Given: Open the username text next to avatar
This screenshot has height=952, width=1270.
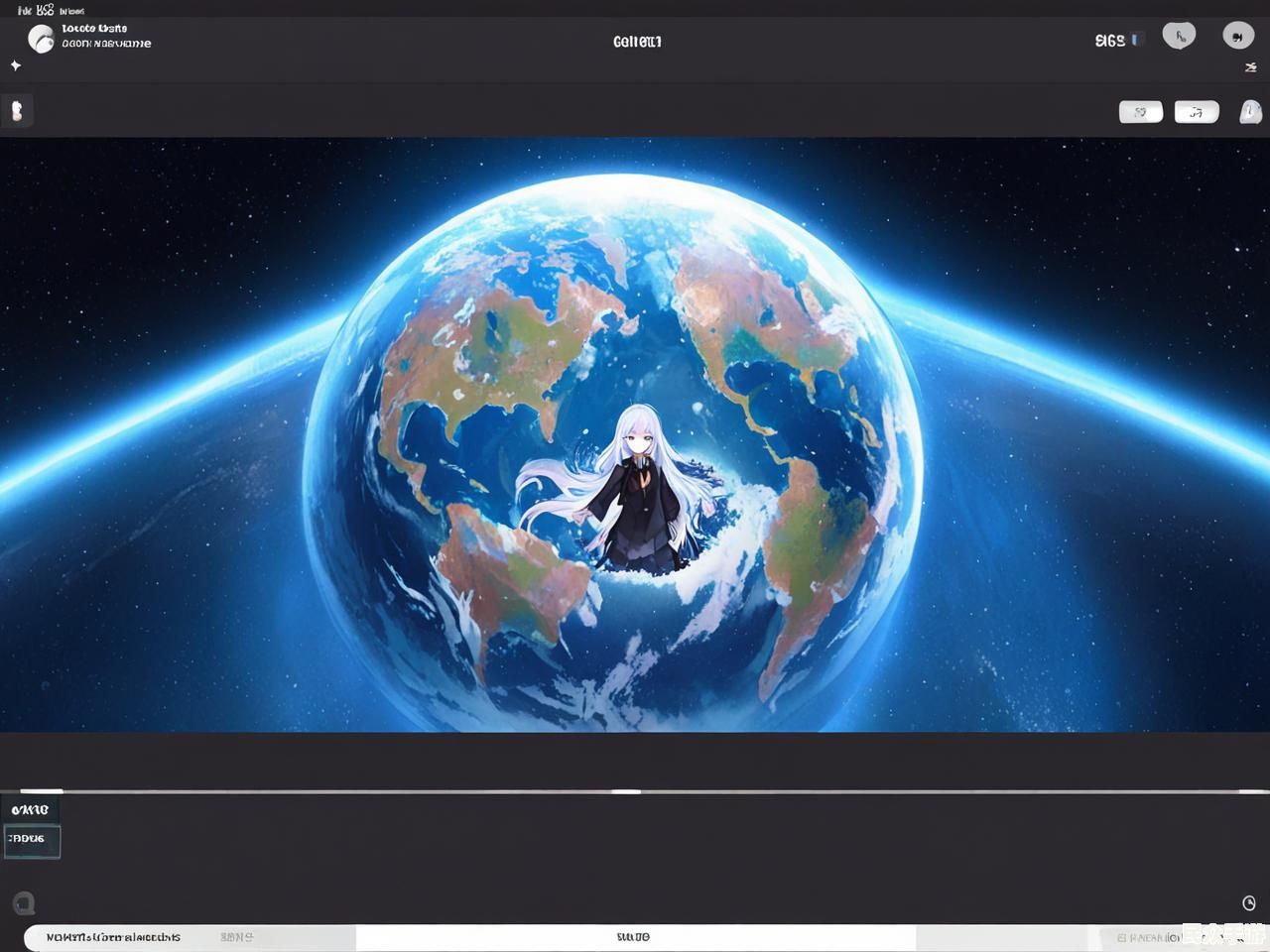Looking at the screenshot, I should tap(106, 37).
